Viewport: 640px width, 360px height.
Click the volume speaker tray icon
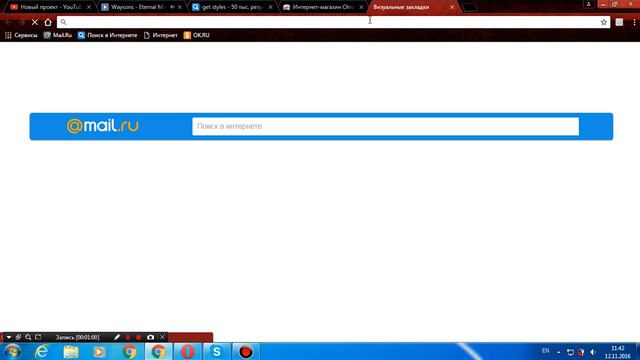(x=593, y=352)
